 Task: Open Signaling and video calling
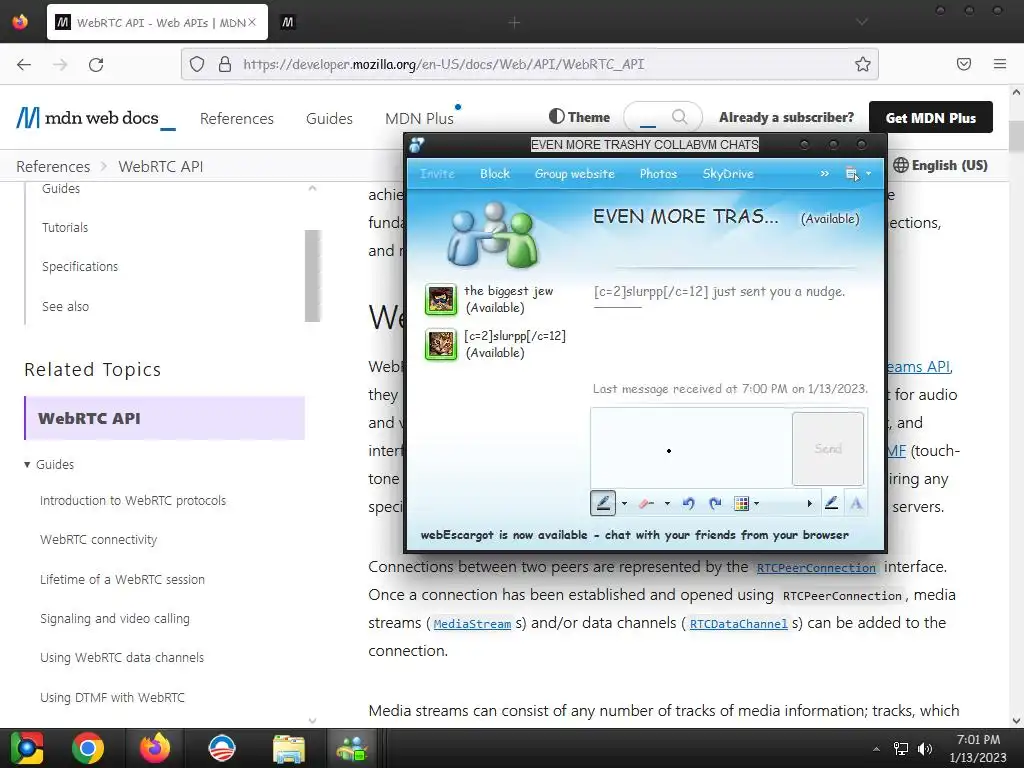115,618
